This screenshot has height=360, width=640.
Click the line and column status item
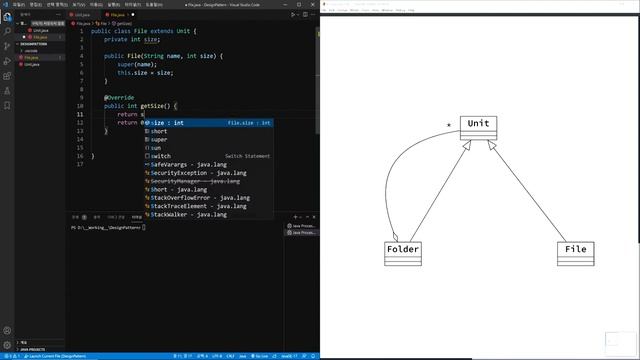(x=182, y=356)
